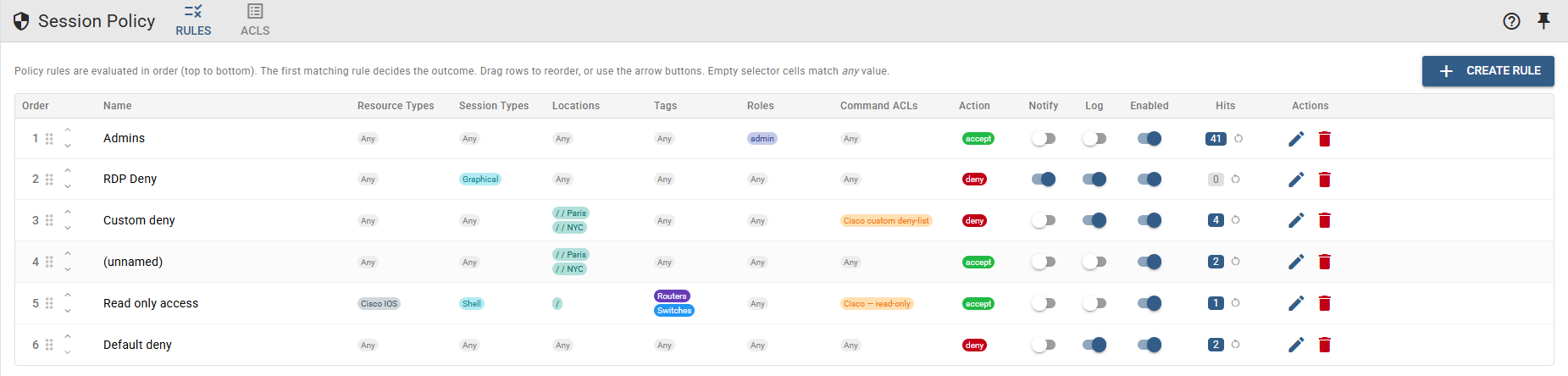Move Custom deny rule up
The height and width of the screenshot is (376, 1568).
(68, 212)
